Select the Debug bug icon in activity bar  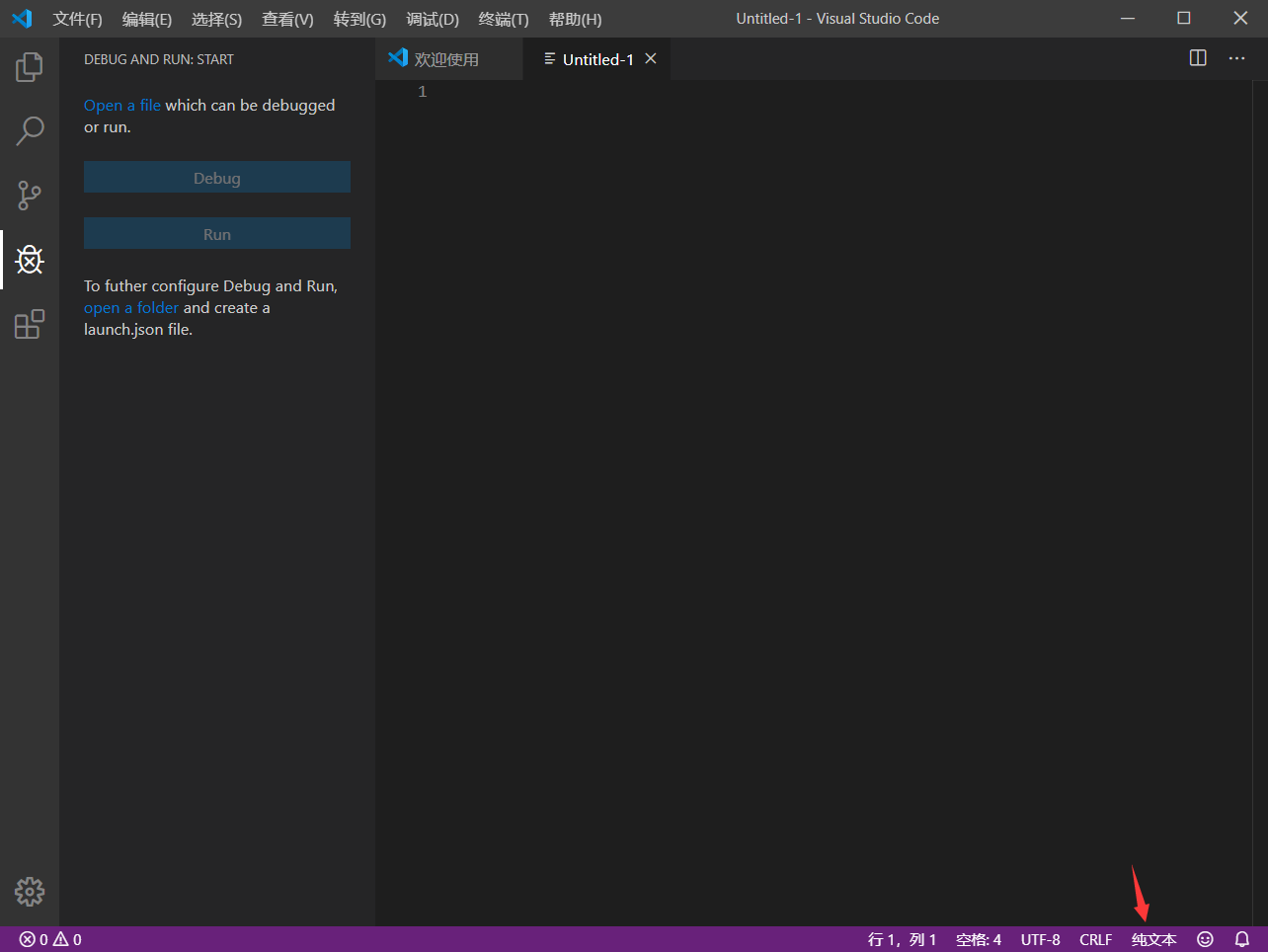tap(30, 260)
